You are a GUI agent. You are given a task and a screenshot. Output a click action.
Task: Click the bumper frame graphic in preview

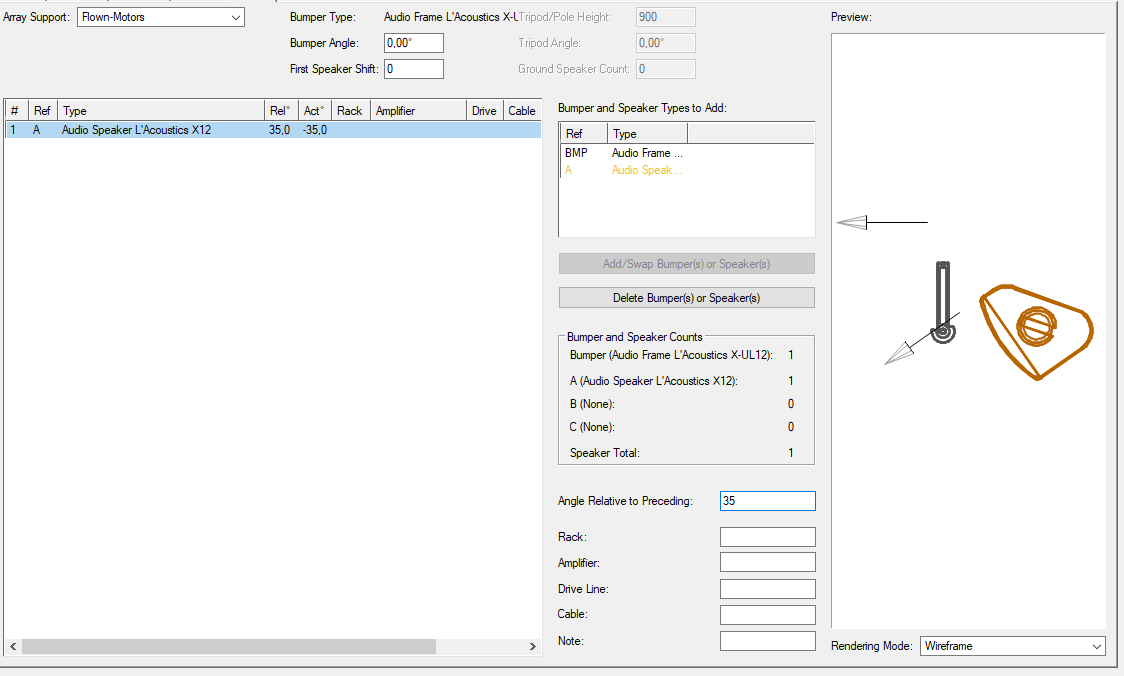(941, 298)
